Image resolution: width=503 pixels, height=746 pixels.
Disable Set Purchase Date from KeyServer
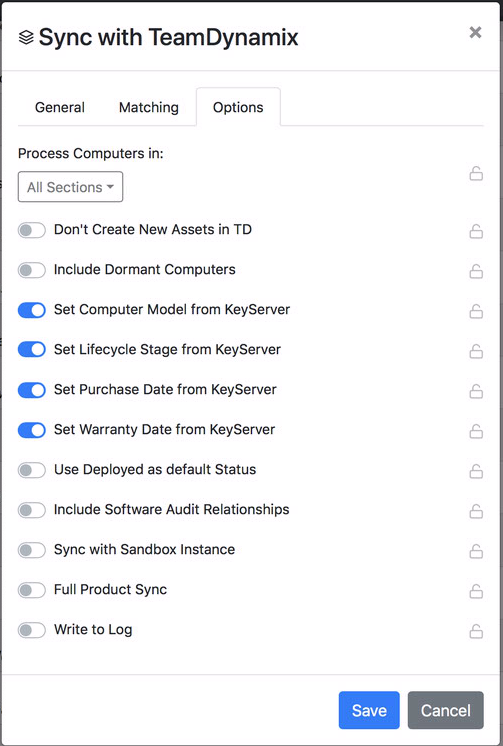[x=32, y=390]
